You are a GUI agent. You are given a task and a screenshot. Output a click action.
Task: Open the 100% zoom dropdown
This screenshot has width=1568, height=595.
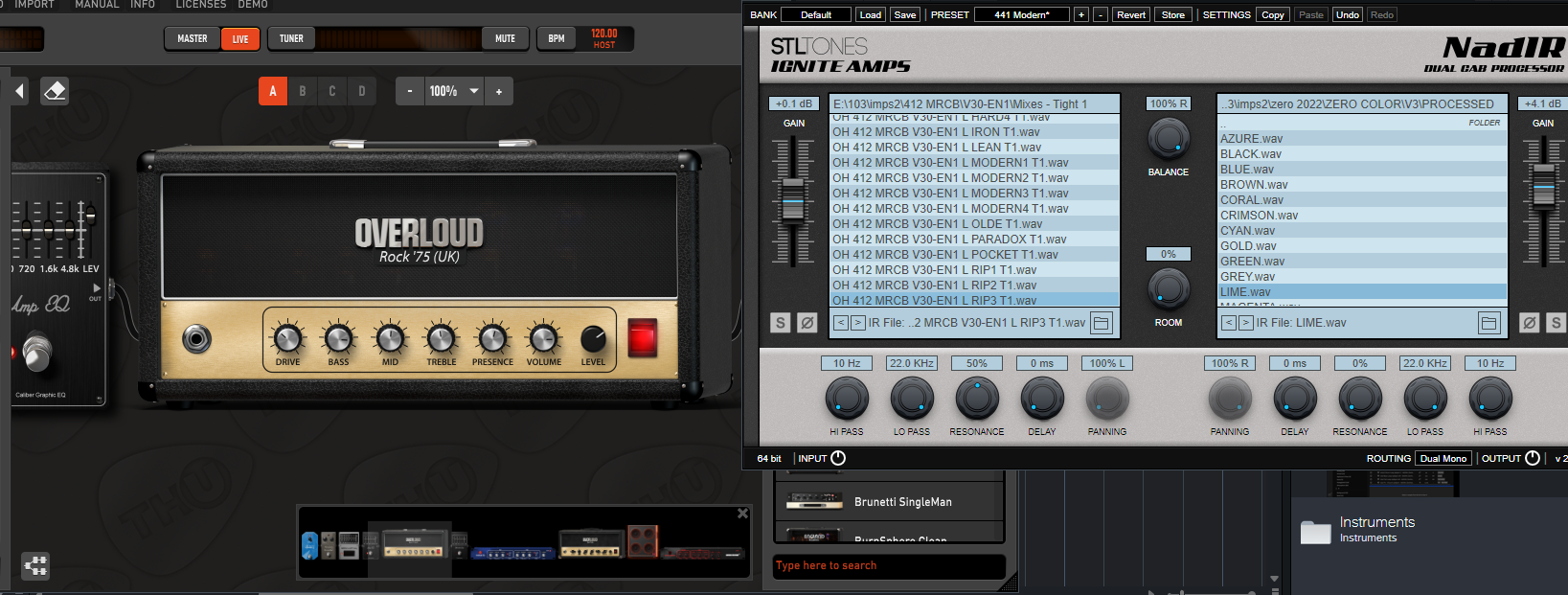[474, 91]
